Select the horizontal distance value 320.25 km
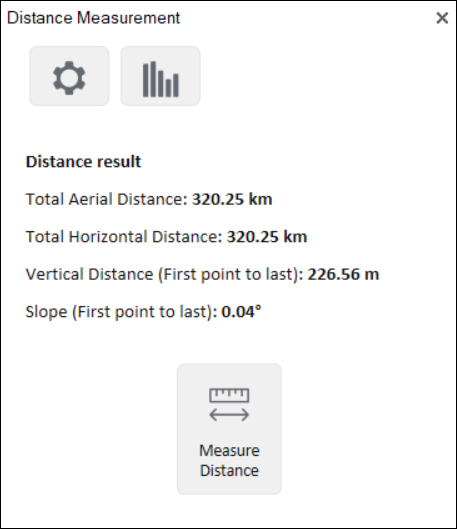Viewport: 457px width, 529px height. pyautogui.click(x=267, y=236)
